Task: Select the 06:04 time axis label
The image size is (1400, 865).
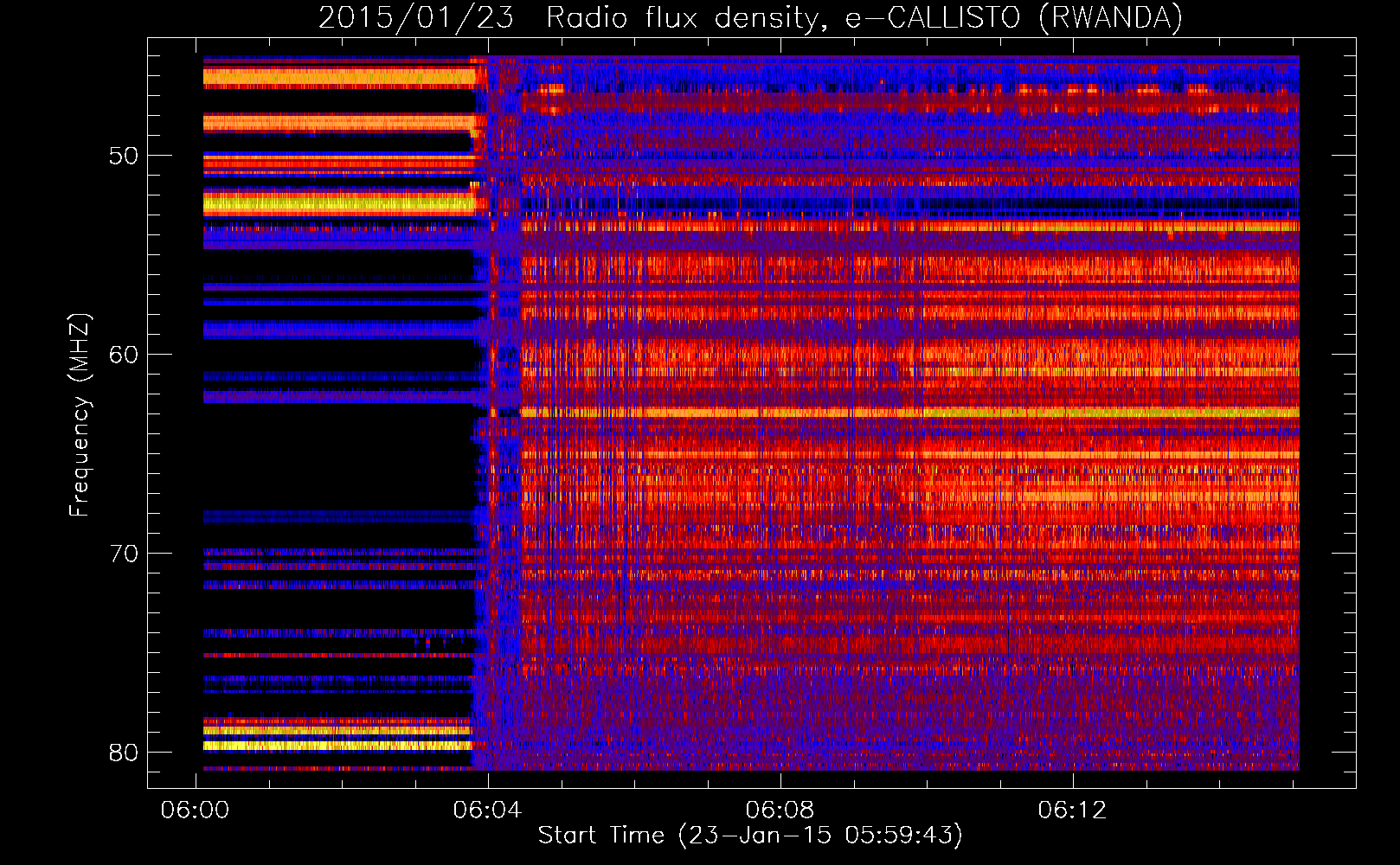Action: point(488,810)
